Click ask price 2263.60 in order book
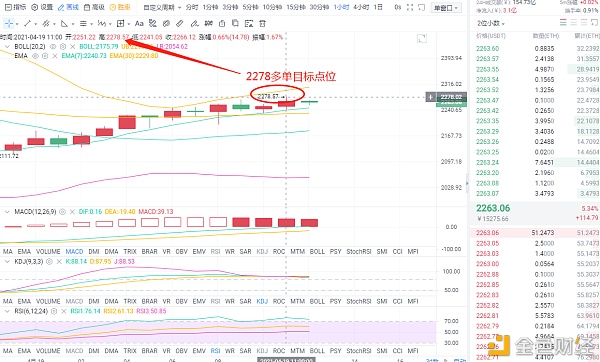This screenshot has height=362, width=600. 488,49
